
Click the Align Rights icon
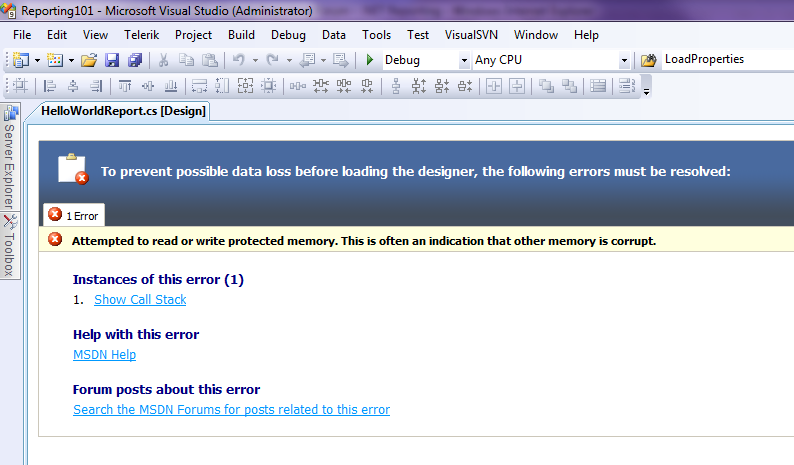point(96,86)
